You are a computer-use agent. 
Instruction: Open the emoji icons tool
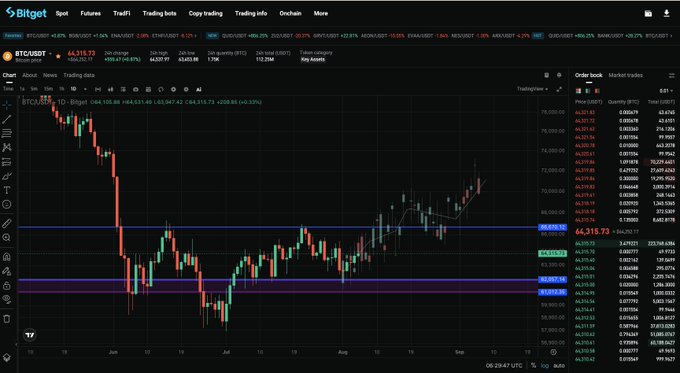[7, 204]
